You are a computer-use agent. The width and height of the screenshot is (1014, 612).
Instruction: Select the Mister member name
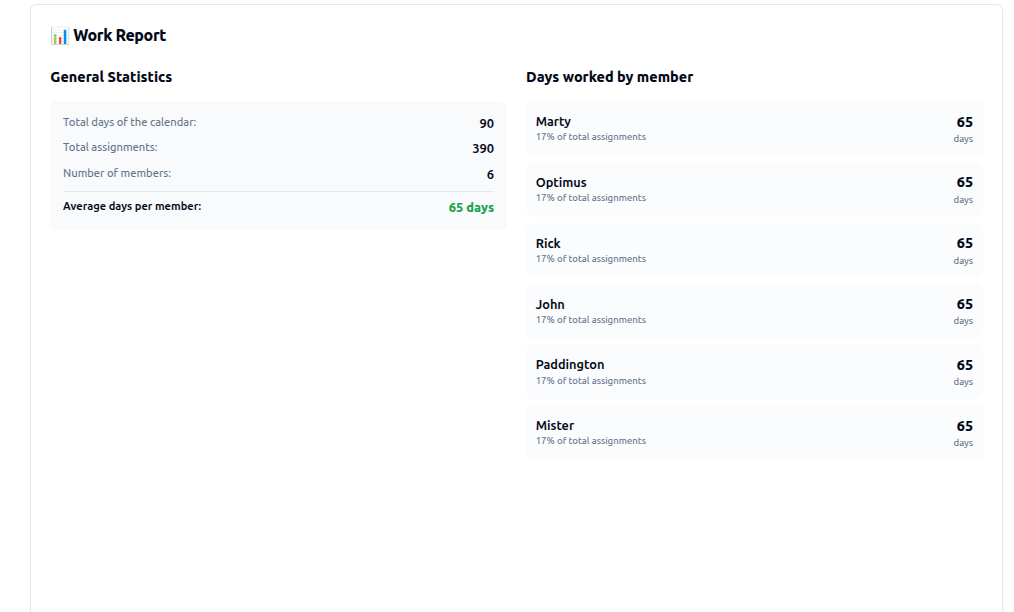pos(555,426)
